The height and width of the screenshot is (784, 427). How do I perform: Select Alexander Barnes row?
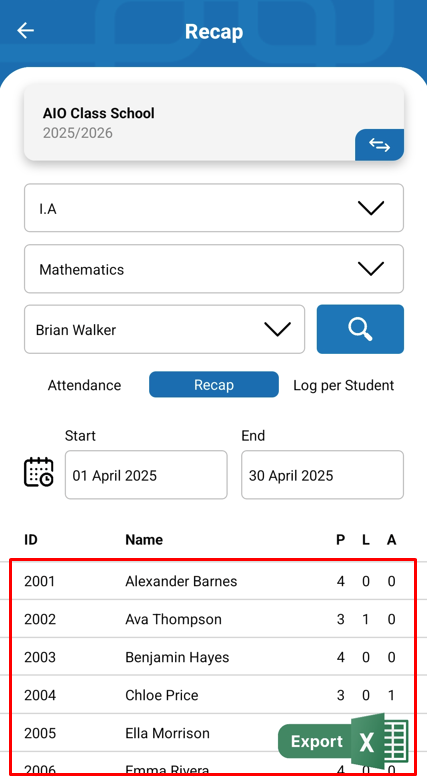tap(214, 581)
